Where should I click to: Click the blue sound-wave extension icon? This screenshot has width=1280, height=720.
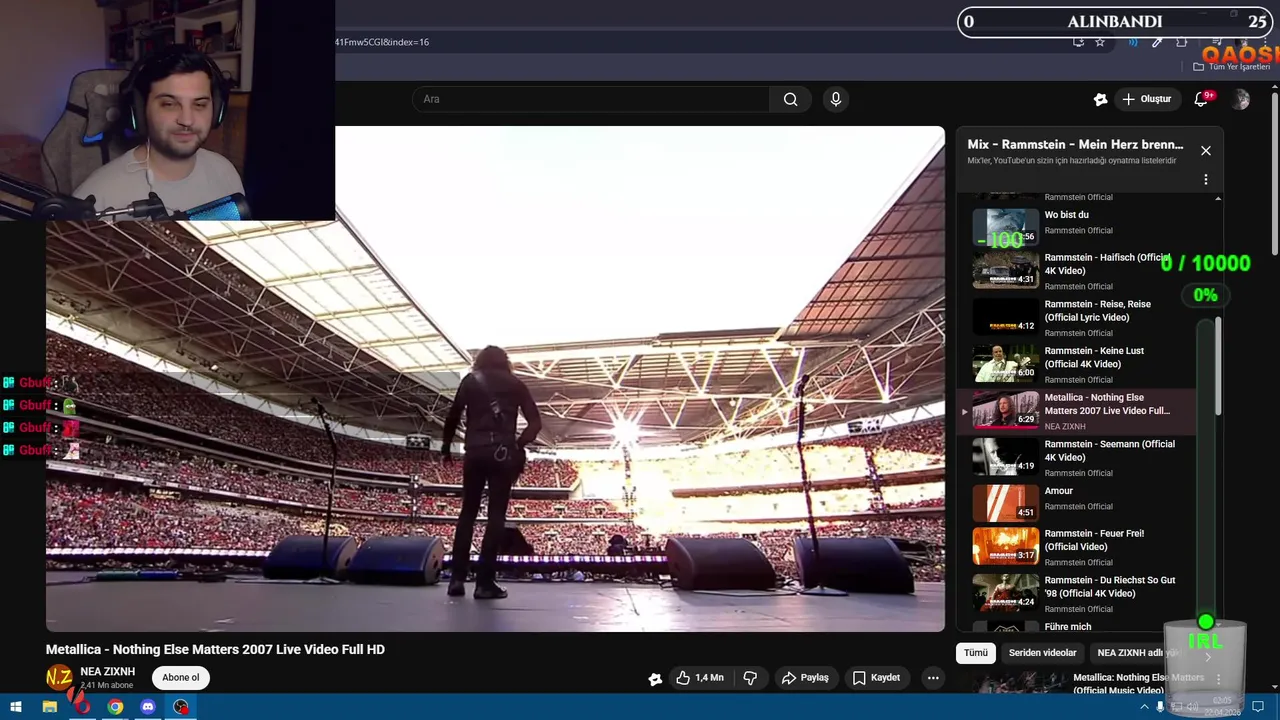tap(1133, 42)
